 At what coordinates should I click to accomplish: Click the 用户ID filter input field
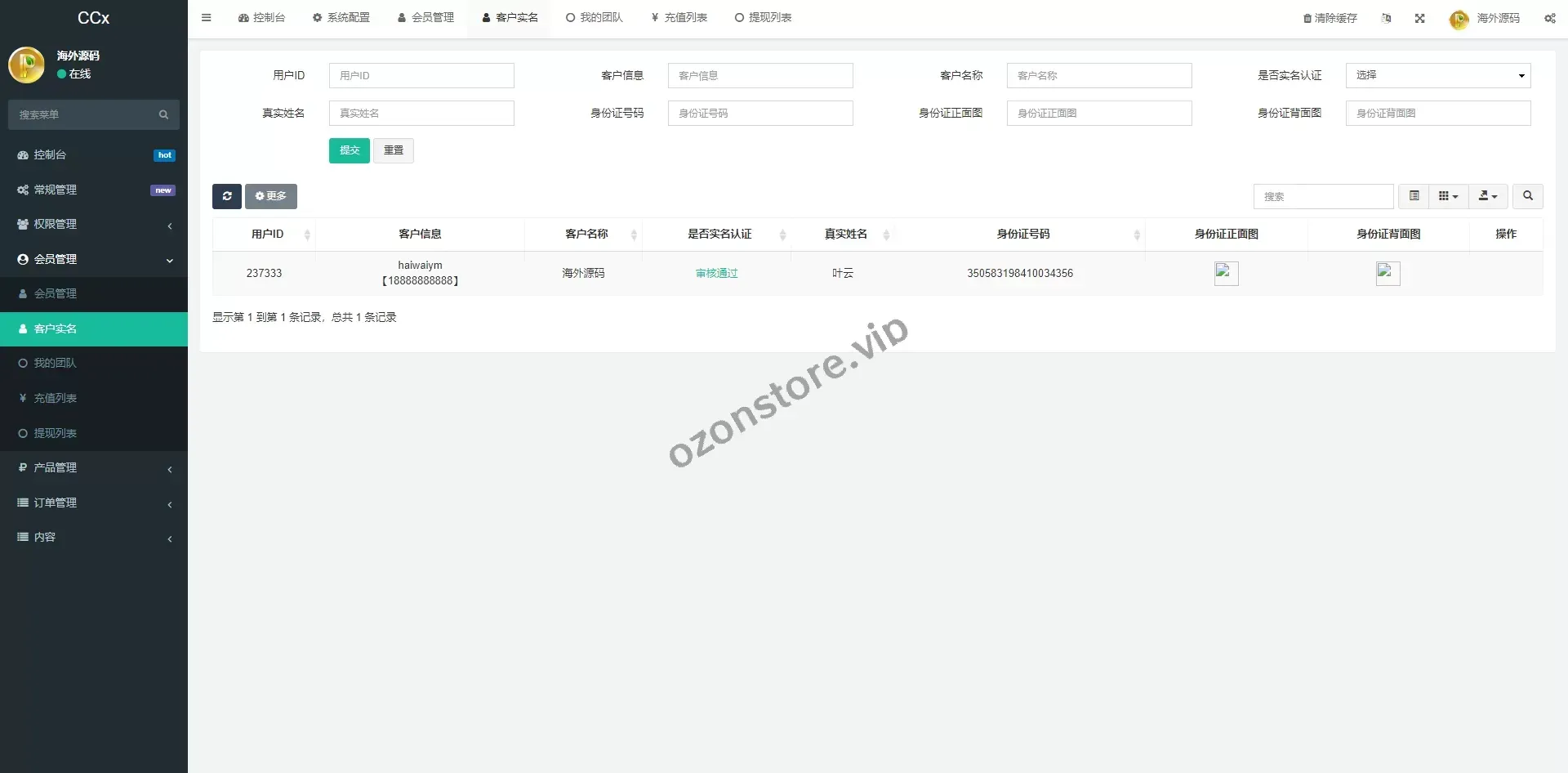(421, 75)
